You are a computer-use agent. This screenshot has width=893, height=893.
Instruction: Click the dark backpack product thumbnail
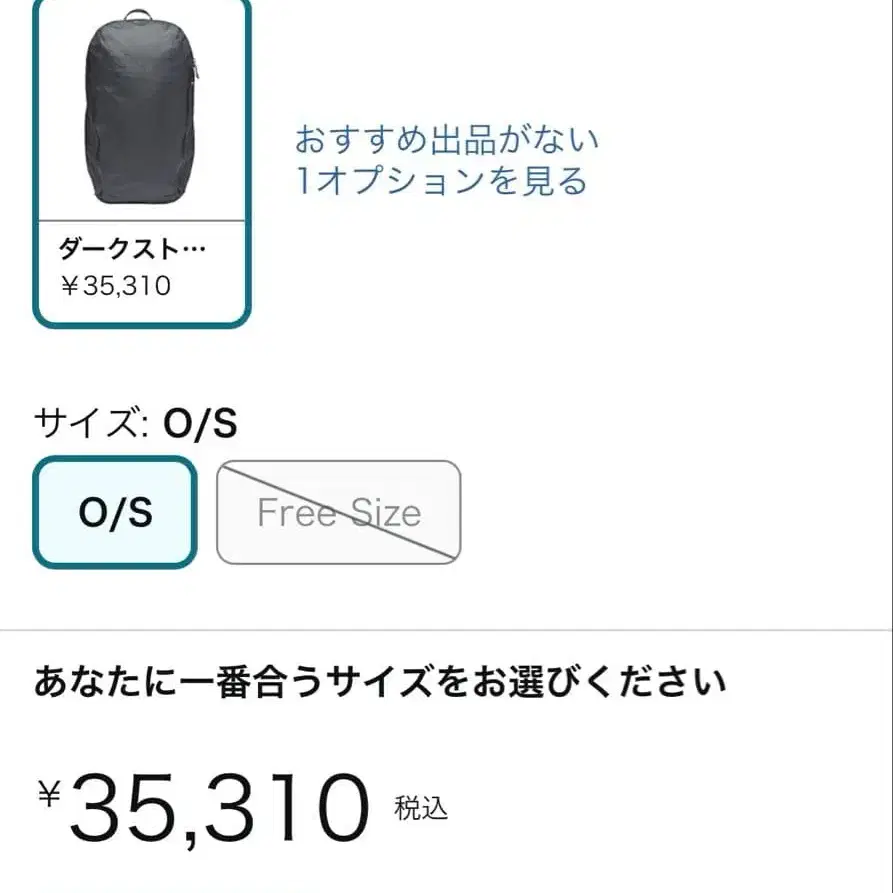click(x=140, y=110)
